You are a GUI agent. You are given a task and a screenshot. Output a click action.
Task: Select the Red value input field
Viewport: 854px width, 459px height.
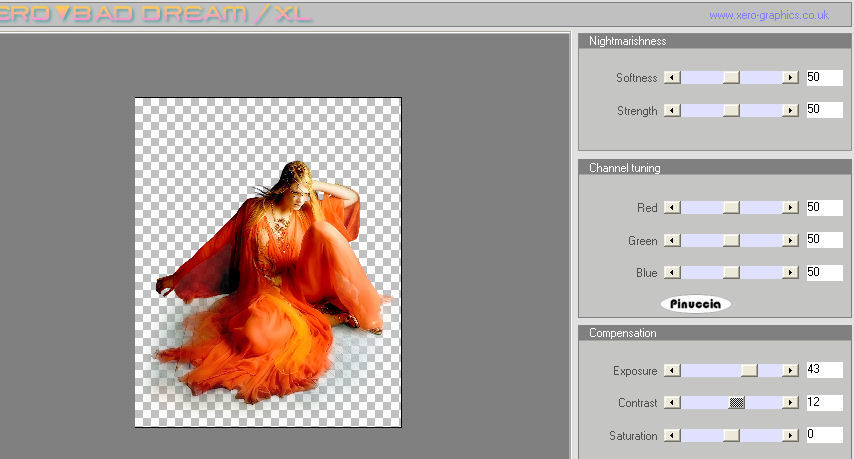click(825, 207)
